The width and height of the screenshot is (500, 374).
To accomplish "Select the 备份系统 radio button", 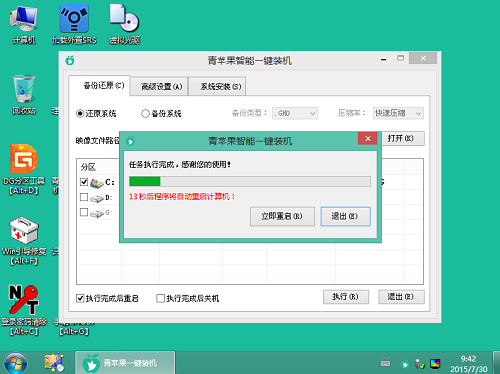I will [145, 114].
